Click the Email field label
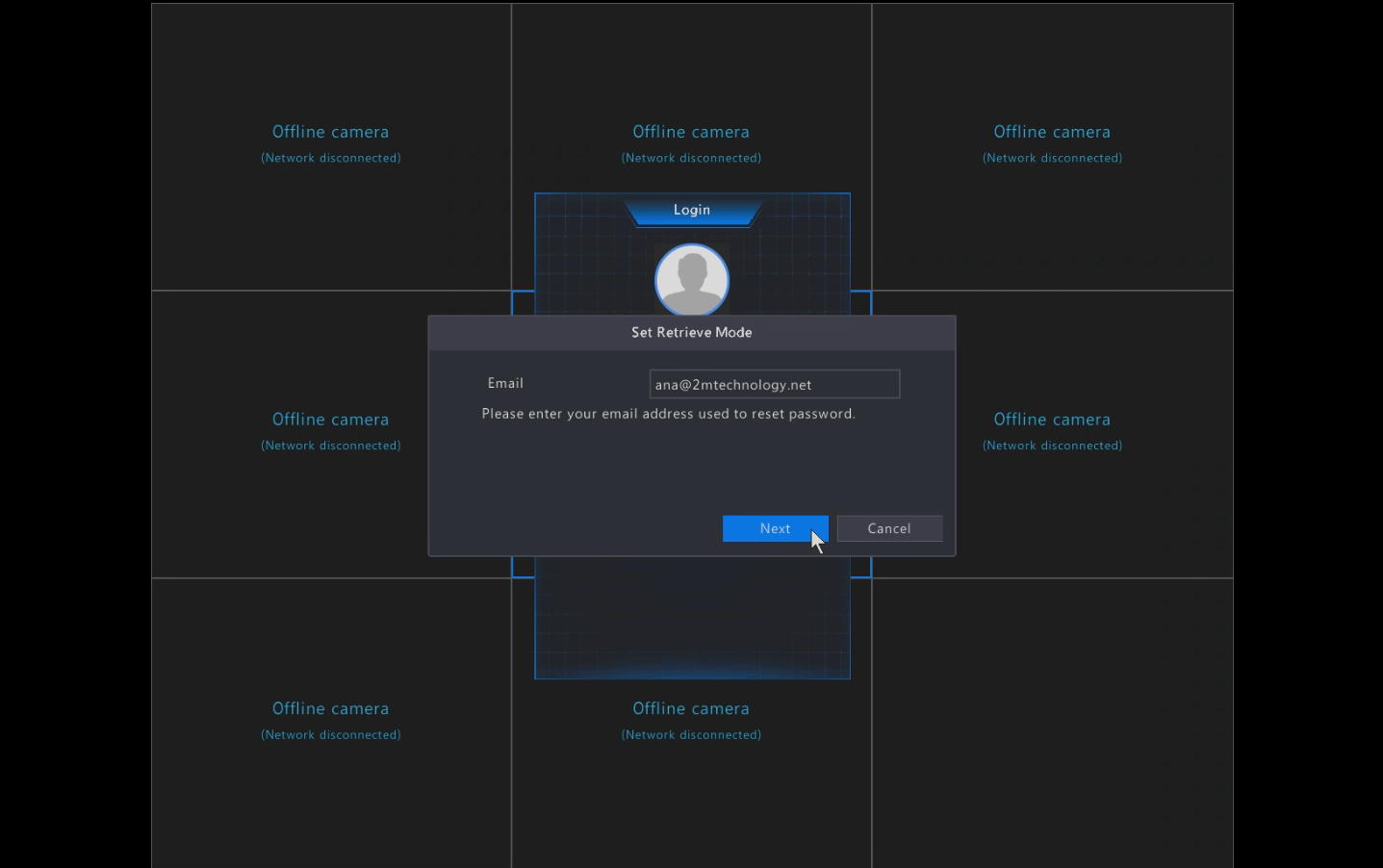 [505, 383]
